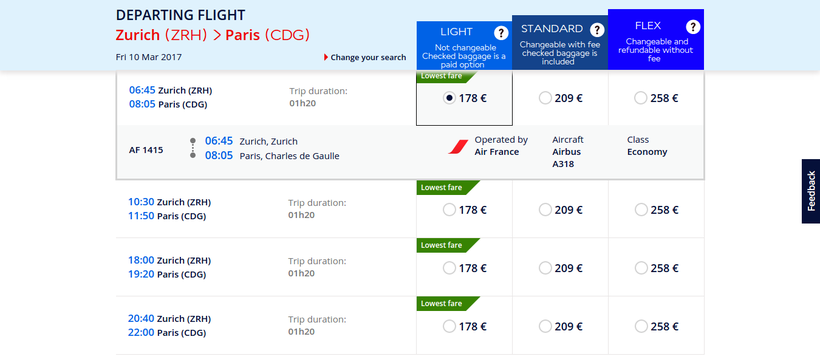Select 178 € Light fare for 10:30 flight
820x362 pixels.
pos(449,210)
